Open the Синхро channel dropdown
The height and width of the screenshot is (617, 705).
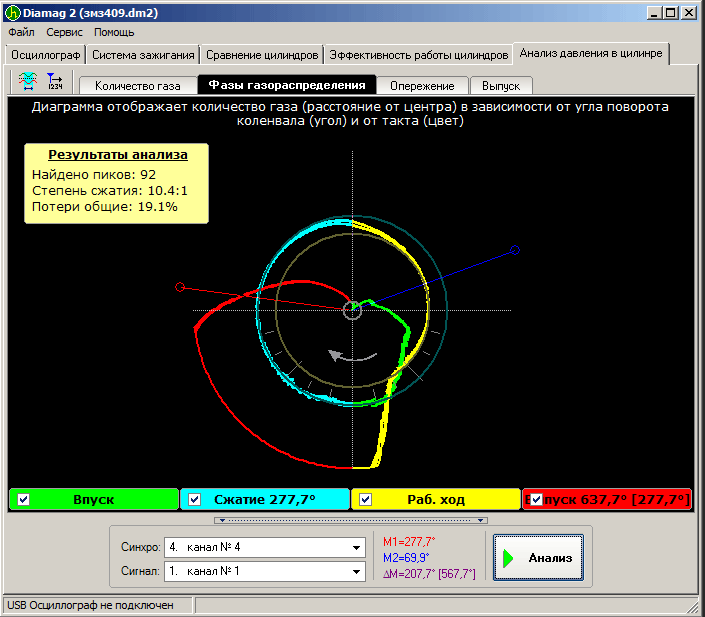click(356, 548)
